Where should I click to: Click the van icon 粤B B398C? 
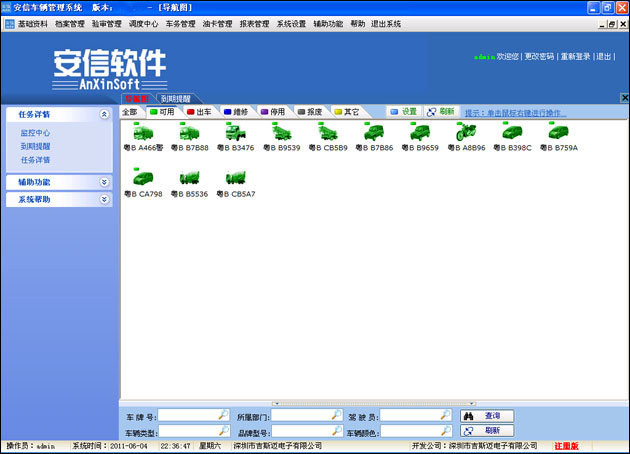click(x=512, y=133)
